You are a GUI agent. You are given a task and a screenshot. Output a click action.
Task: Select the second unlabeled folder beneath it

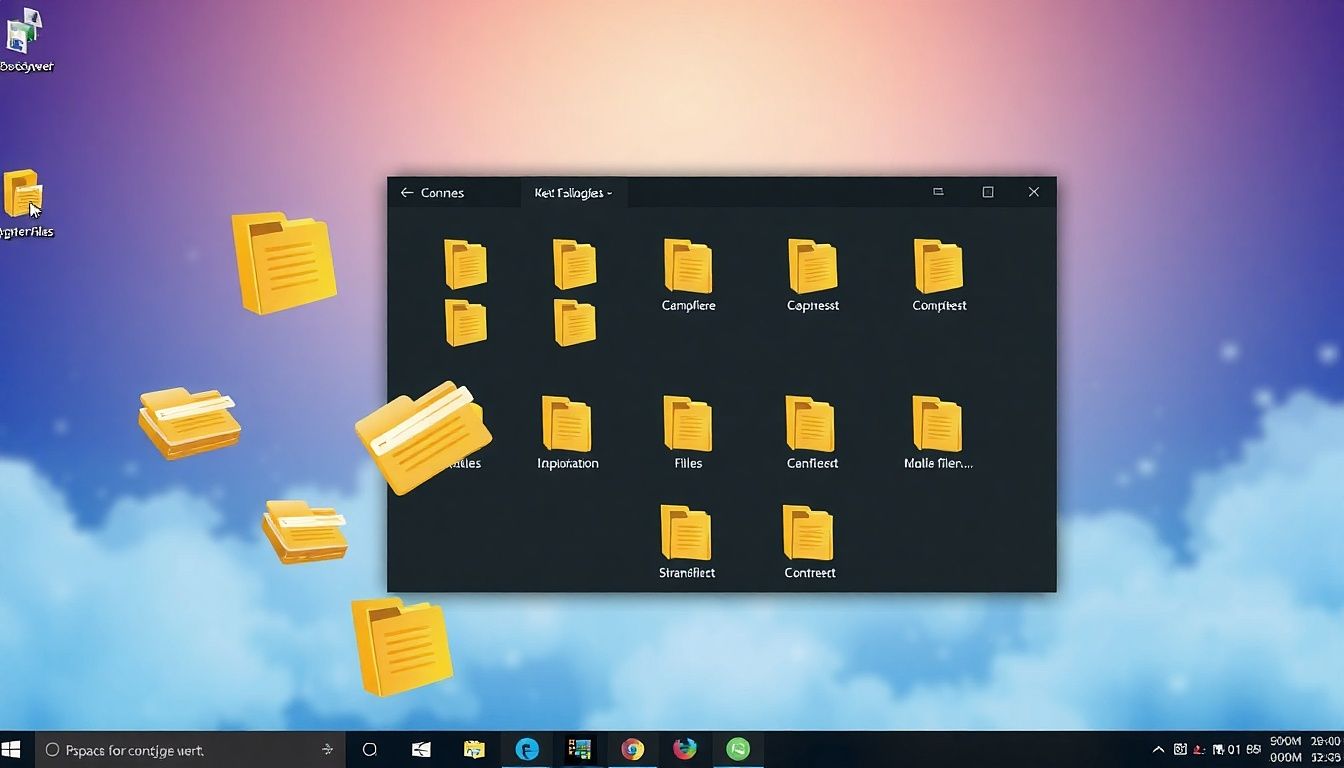[x=466, y=323]
